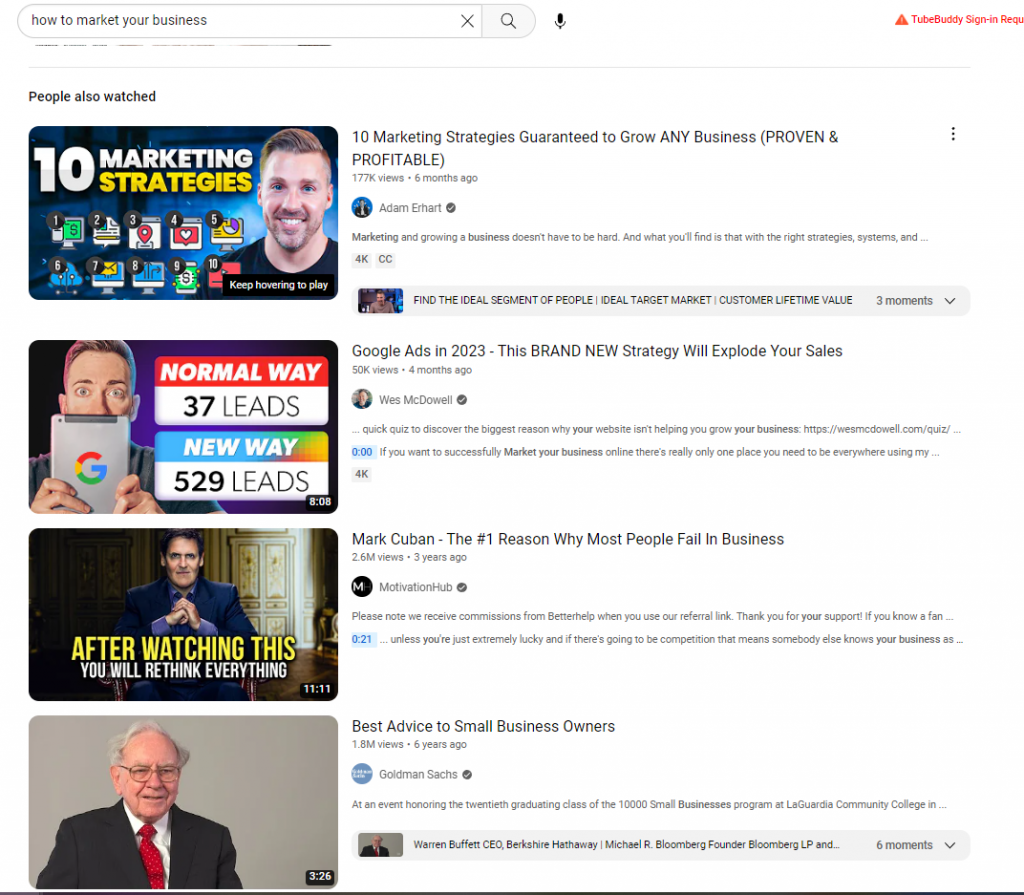1024x895 pixels.
Task: Click the voice search microphone icon
Action: click(x=560, y=20)
